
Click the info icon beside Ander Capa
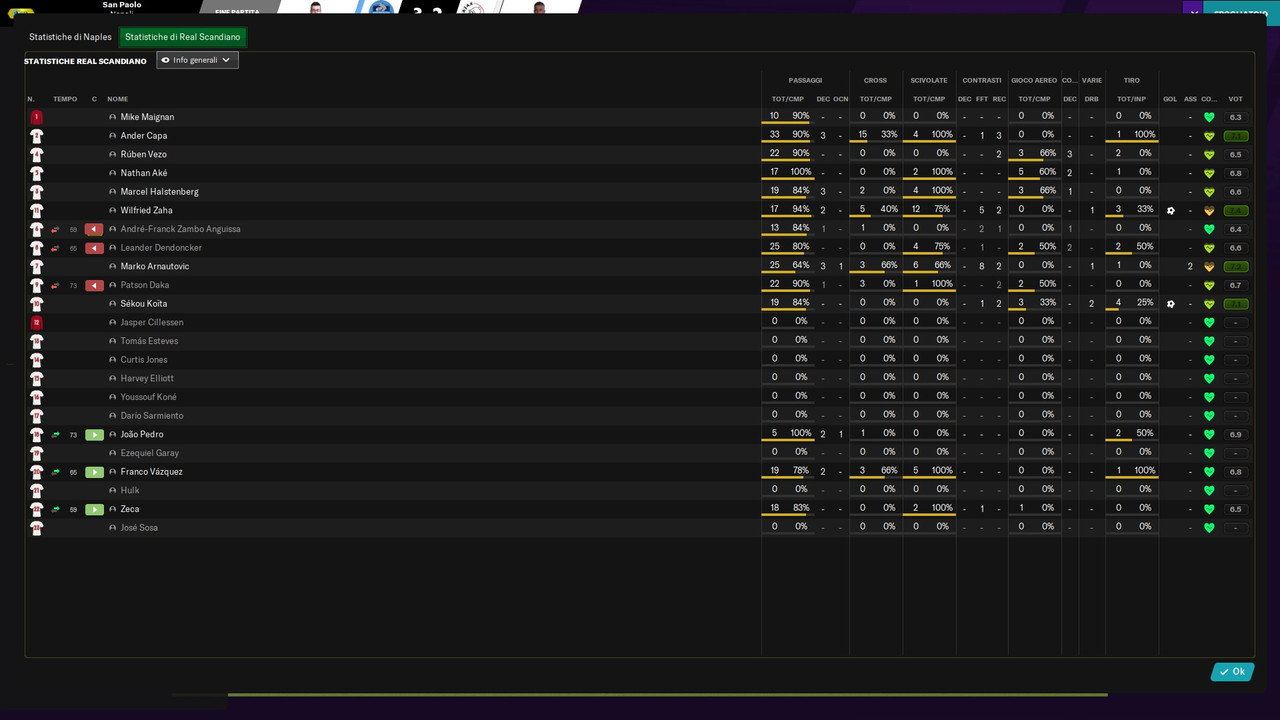113,136
